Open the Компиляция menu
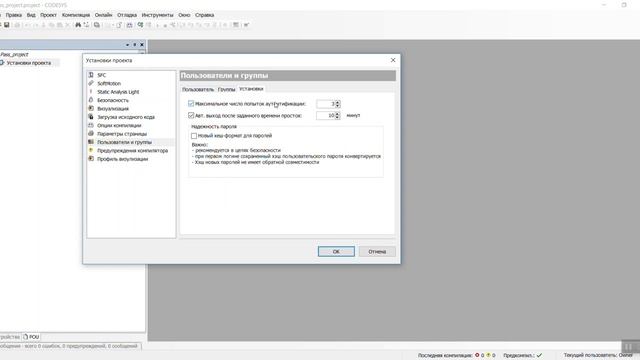 pos(76,15)
